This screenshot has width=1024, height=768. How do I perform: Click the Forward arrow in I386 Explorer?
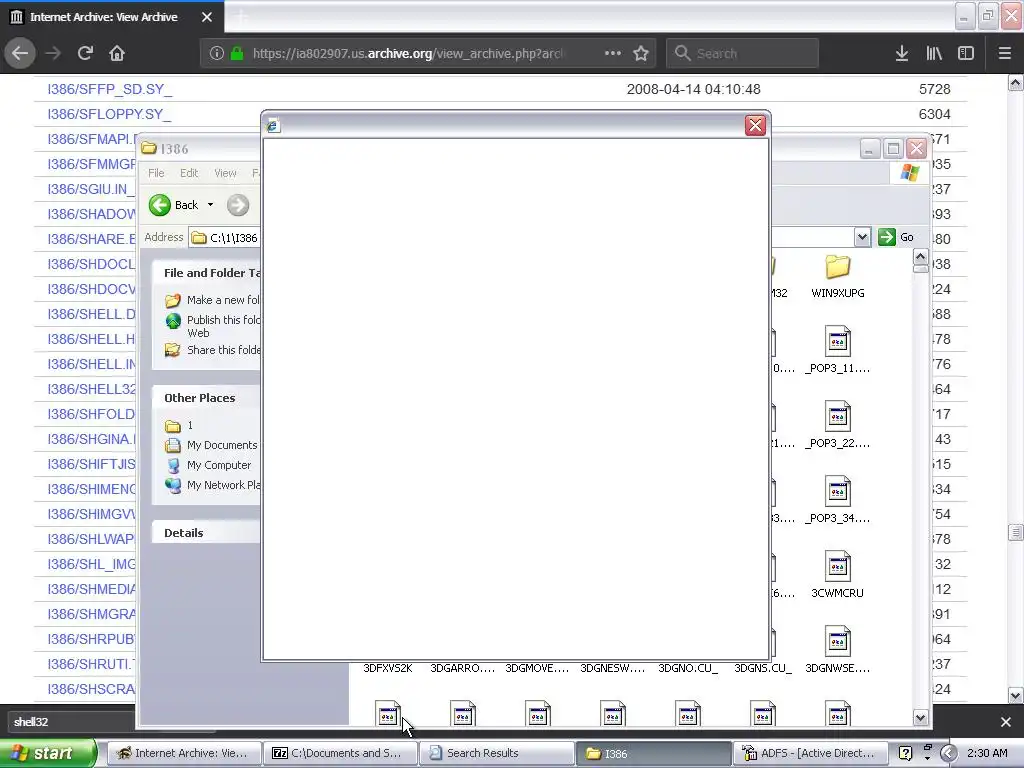[238, 205]
